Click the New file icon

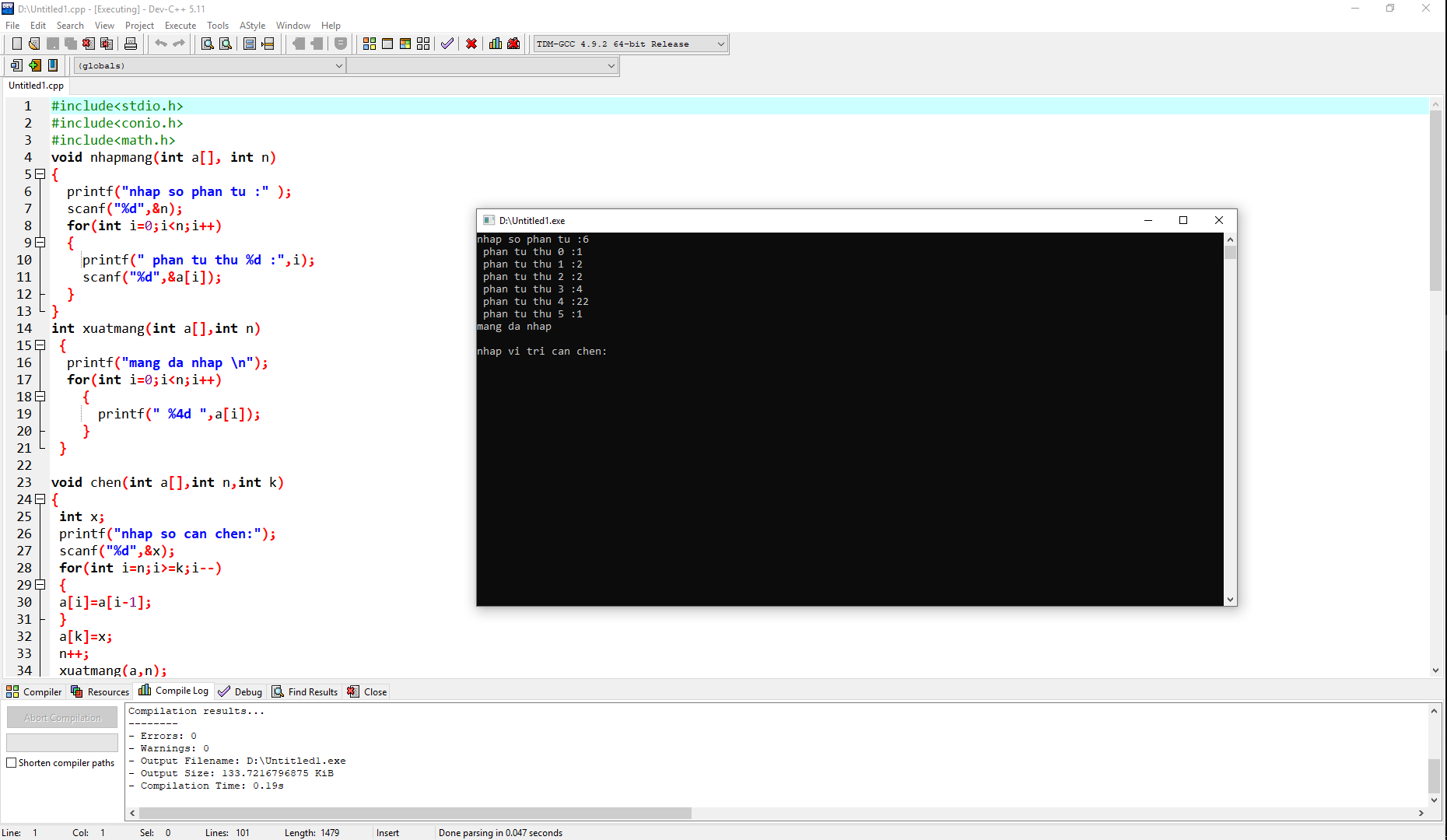point(16,44)
